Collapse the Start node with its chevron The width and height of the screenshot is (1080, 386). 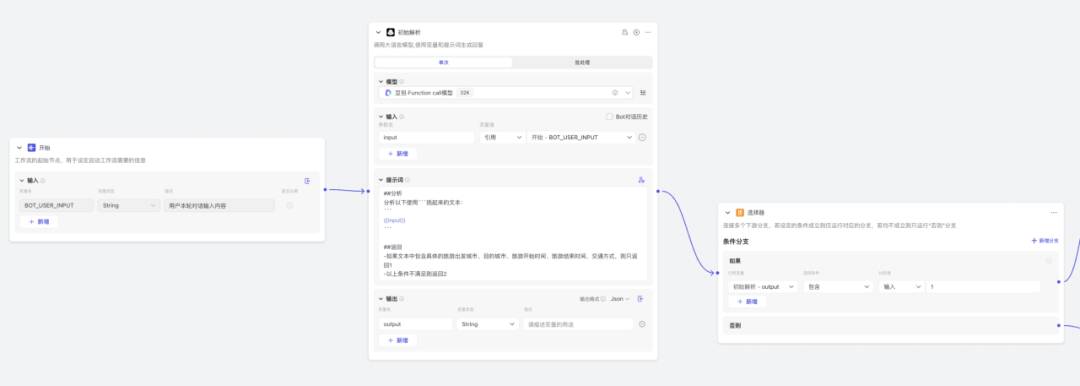click(x=19, y=148)
